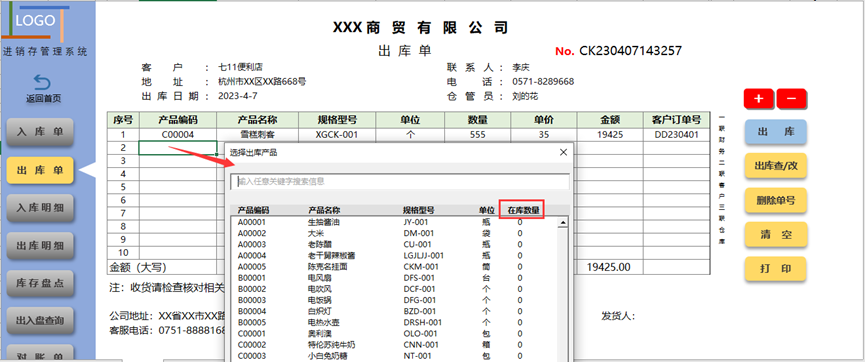
Task: Click the 客户订单号 column header
Action: point(676,120)
